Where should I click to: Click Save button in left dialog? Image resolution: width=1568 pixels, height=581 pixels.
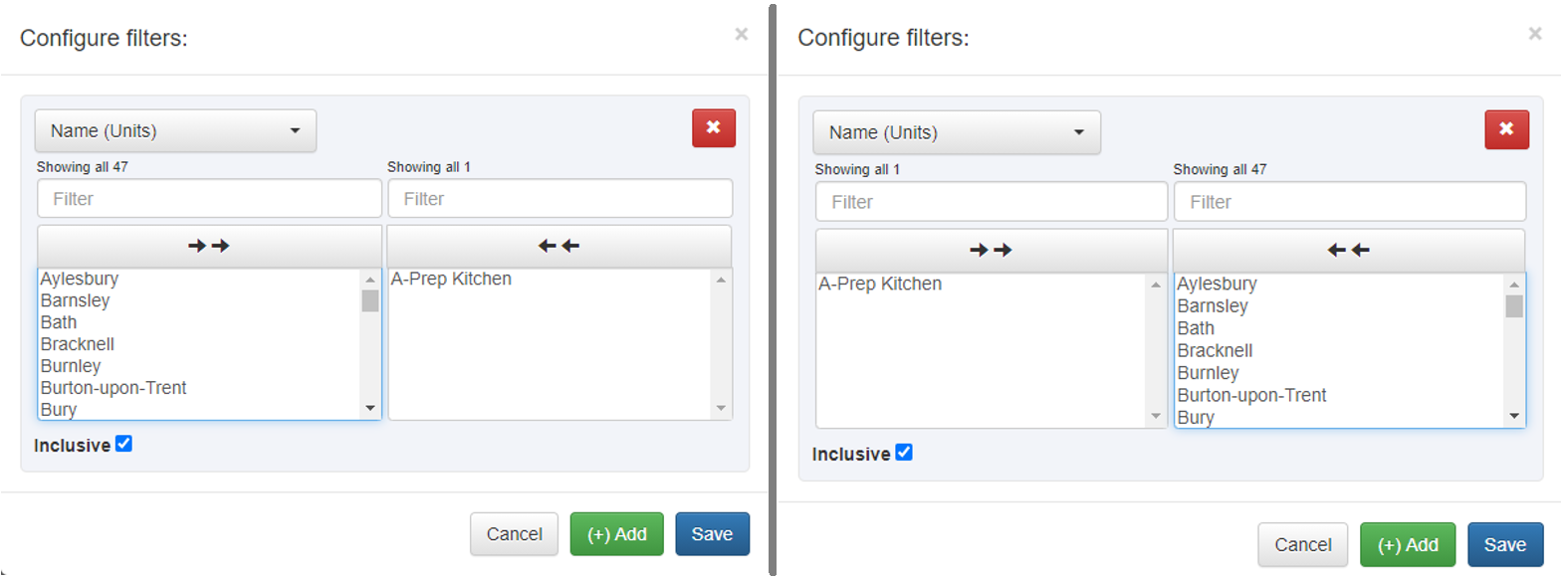(x=712, y=534)
